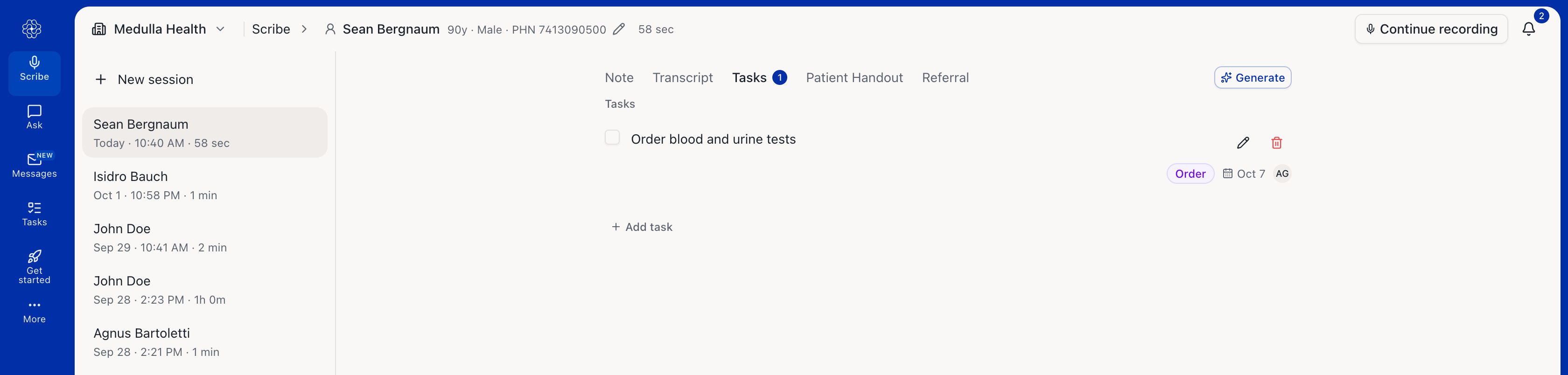Delete the blood and urine tests task
The height and width of the screenshot is (375, 1568).
click(1276, 143)
